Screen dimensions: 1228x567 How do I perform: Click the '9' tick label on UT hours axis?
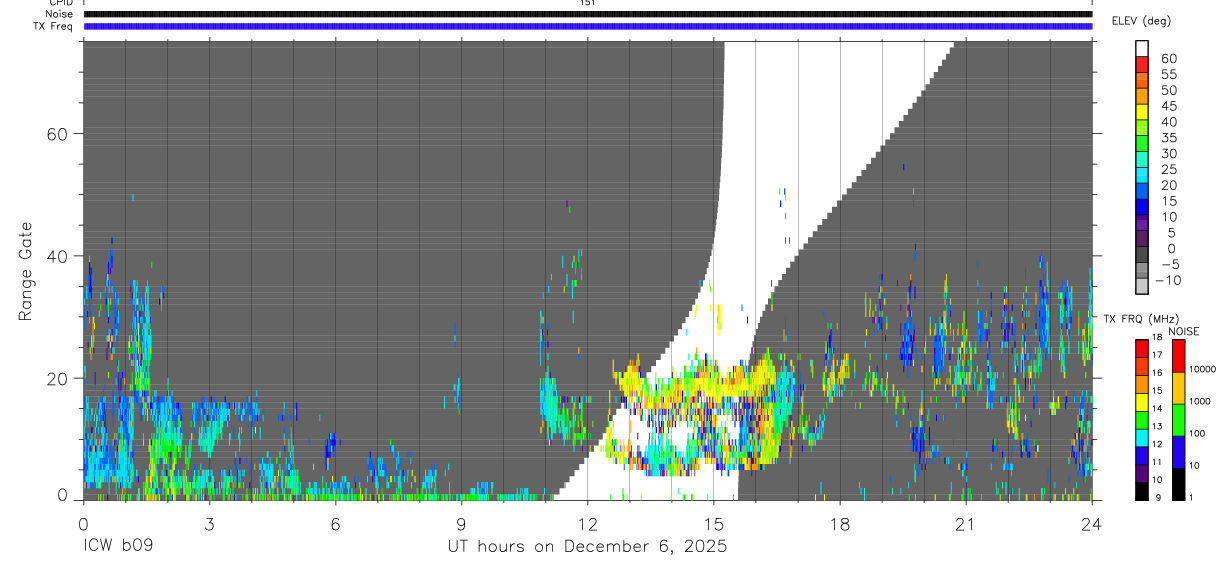(461, 524)
